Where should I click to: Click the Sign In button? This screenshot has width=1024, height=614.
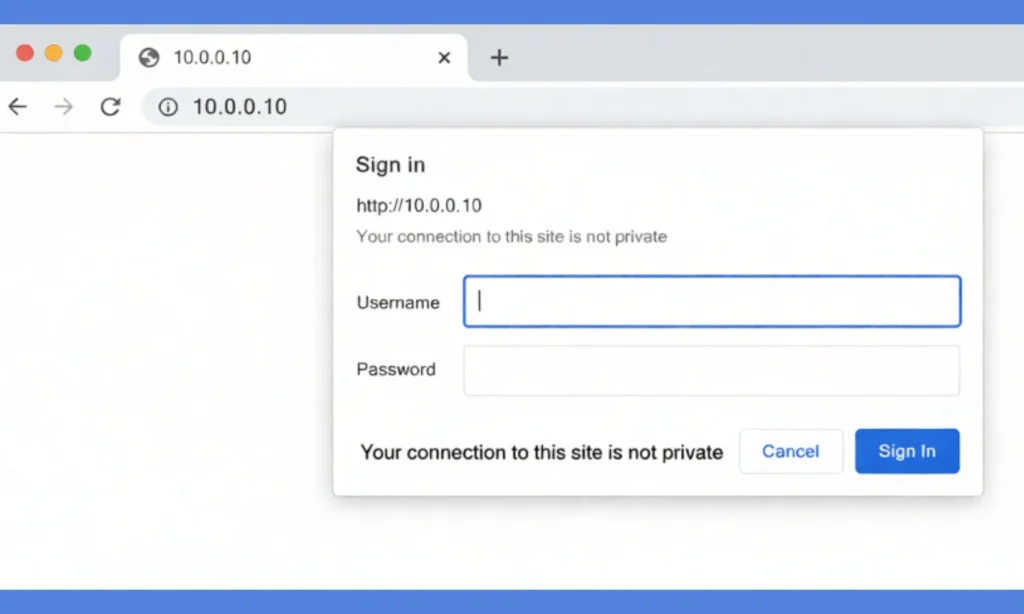pyautogui.click(x=906, y=451)
